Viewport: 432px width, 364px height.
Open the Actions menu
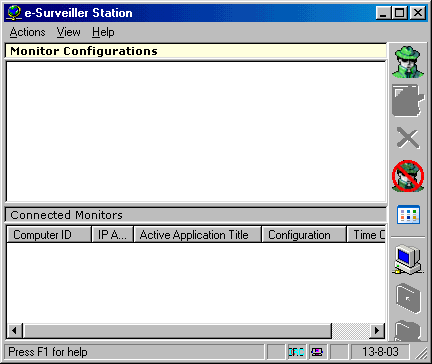[27, 32]
